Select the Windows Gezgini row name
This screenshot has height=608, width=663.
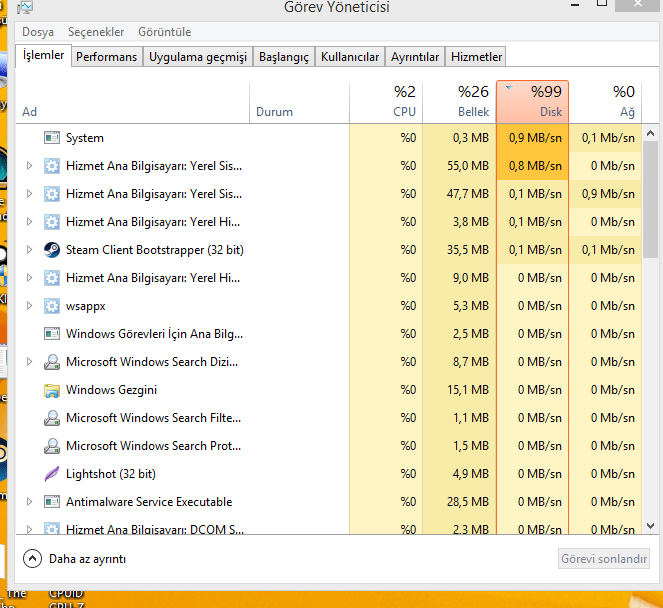111,390
